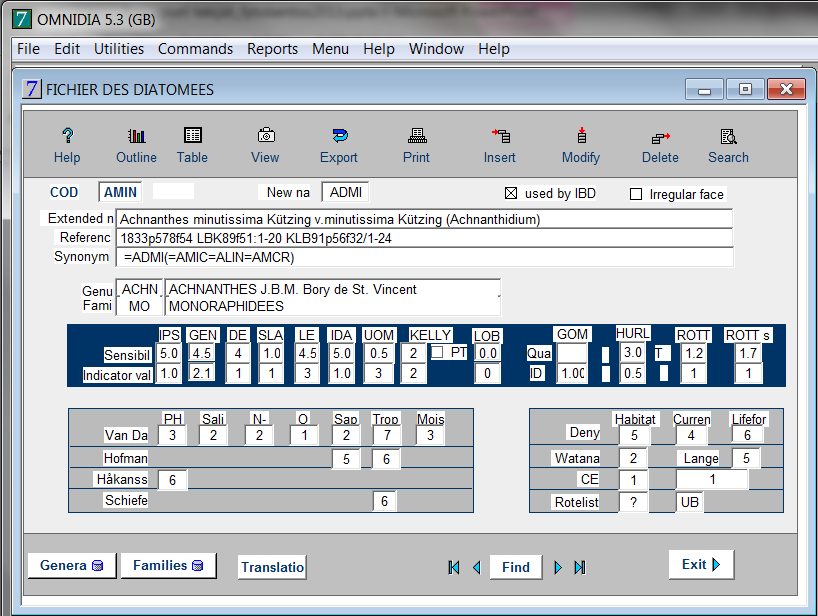Click the IPS sensibility value 5.0

click(x=169, y=353)
